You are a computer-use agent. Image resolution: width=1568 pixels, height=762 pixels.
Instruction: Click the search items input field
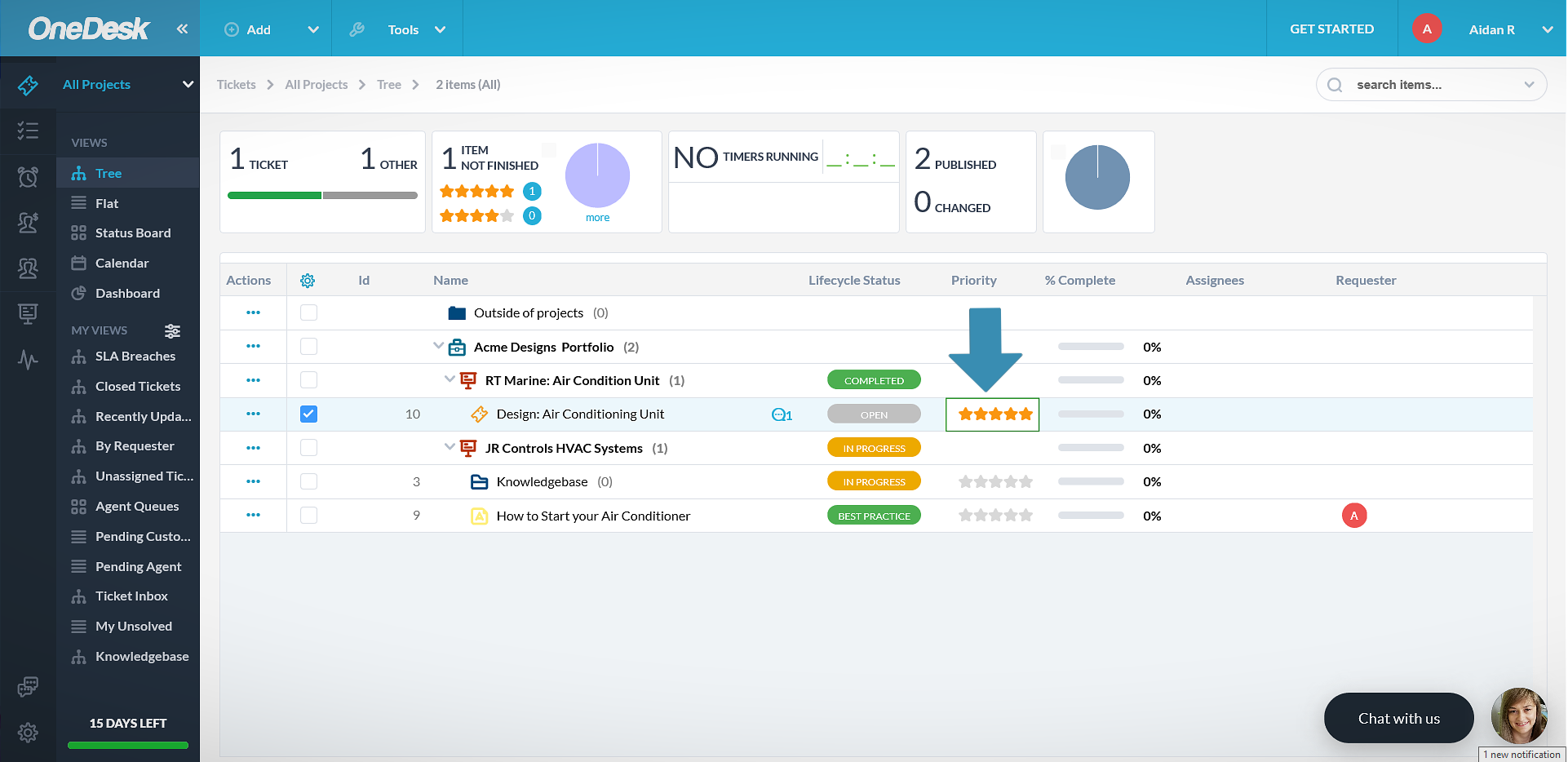pos(1432,85)
